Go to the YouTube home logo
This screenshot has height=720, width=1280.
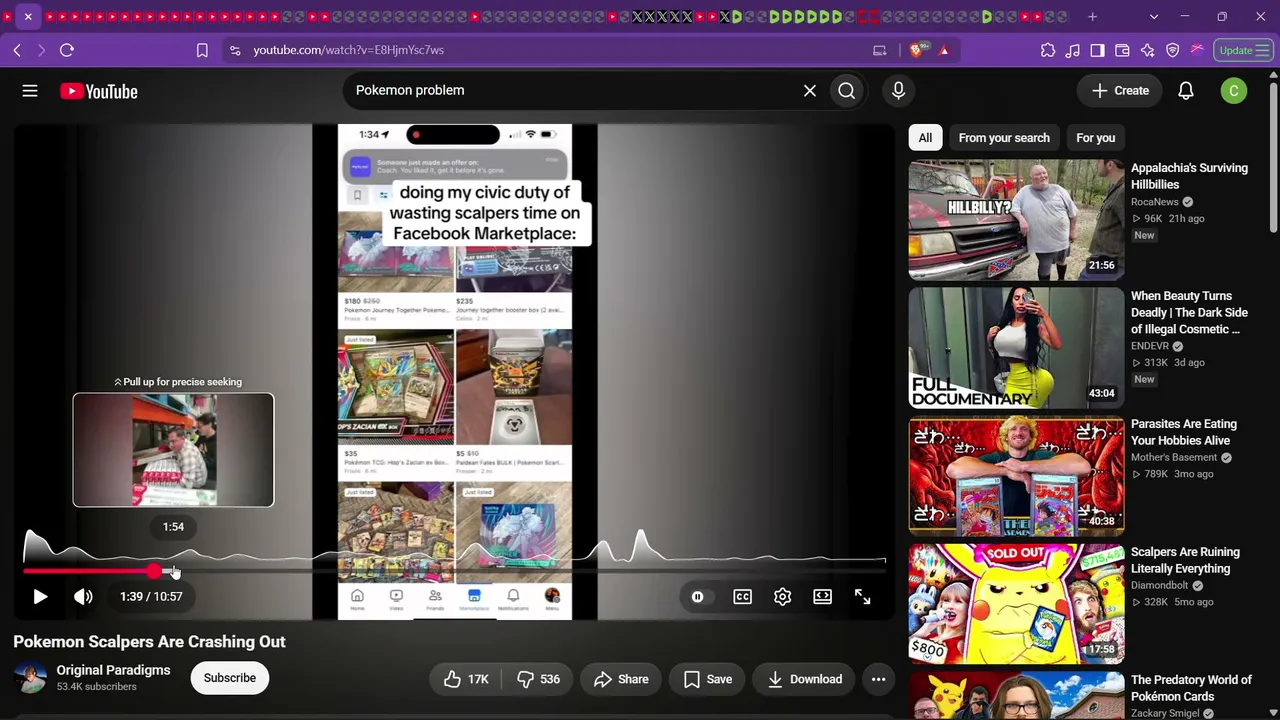coord(98,91)
